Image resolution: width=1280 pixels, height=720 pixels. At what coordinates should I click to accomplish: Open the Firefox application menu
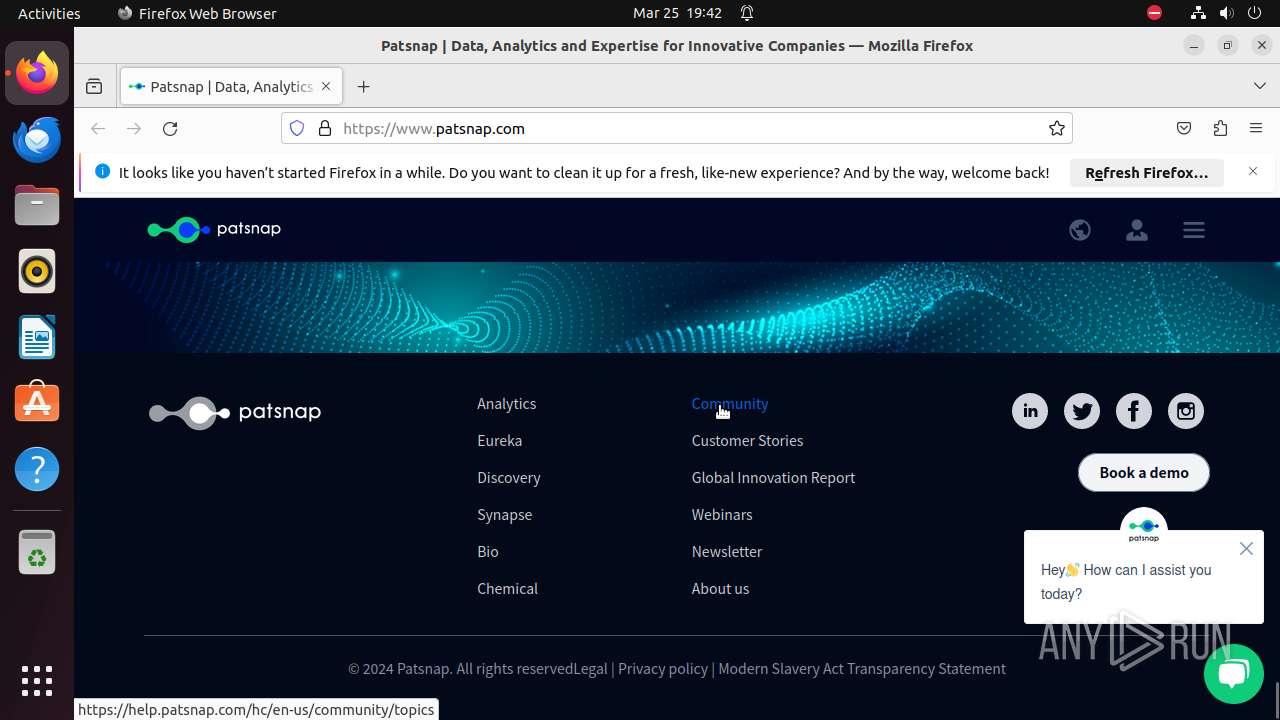tap(1256, 128)
